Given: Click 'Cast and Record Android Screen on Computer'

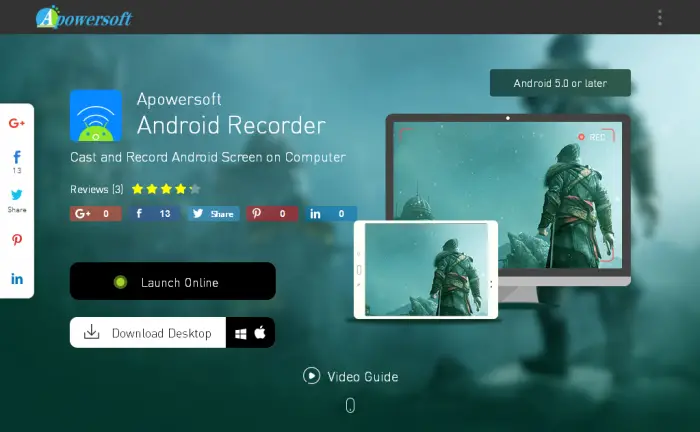Looking at the screenshot, I should coord(208,157).
